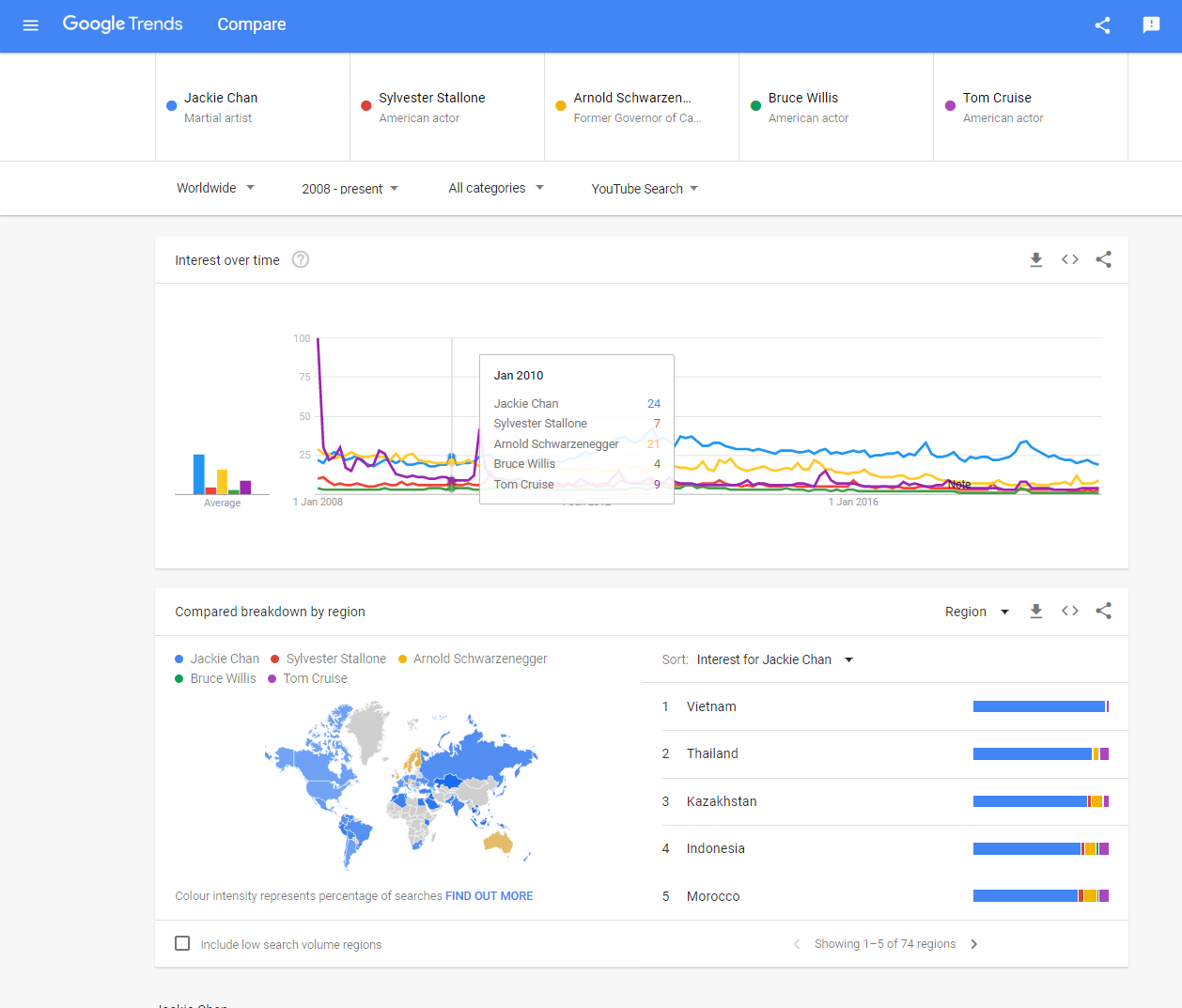This screenshot has width=1182, height=1008.
Task: Share the breakdown by region card
Action: (1104, 611)
